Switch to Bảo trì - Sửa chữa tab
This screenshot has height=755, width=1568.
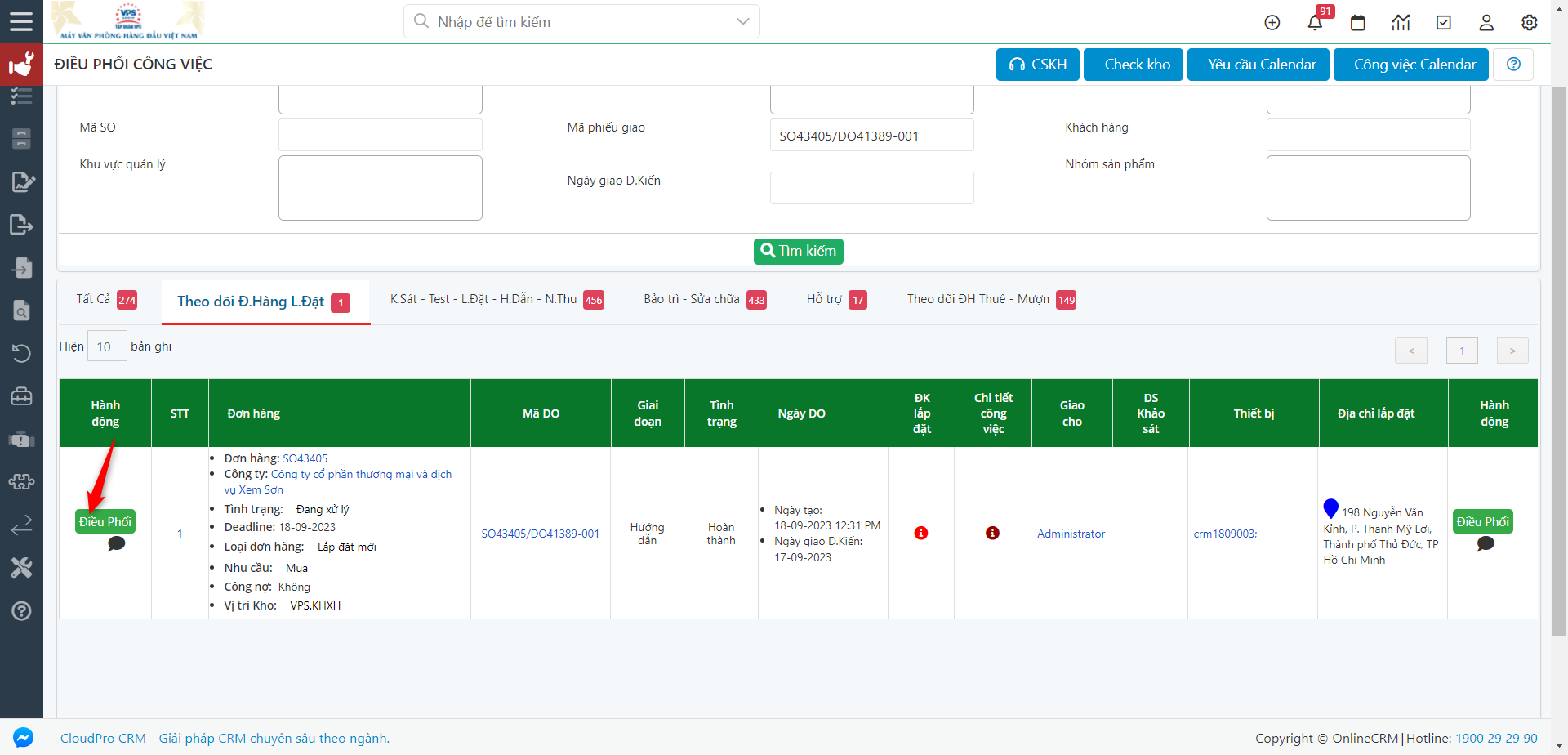tap(705, 300)
